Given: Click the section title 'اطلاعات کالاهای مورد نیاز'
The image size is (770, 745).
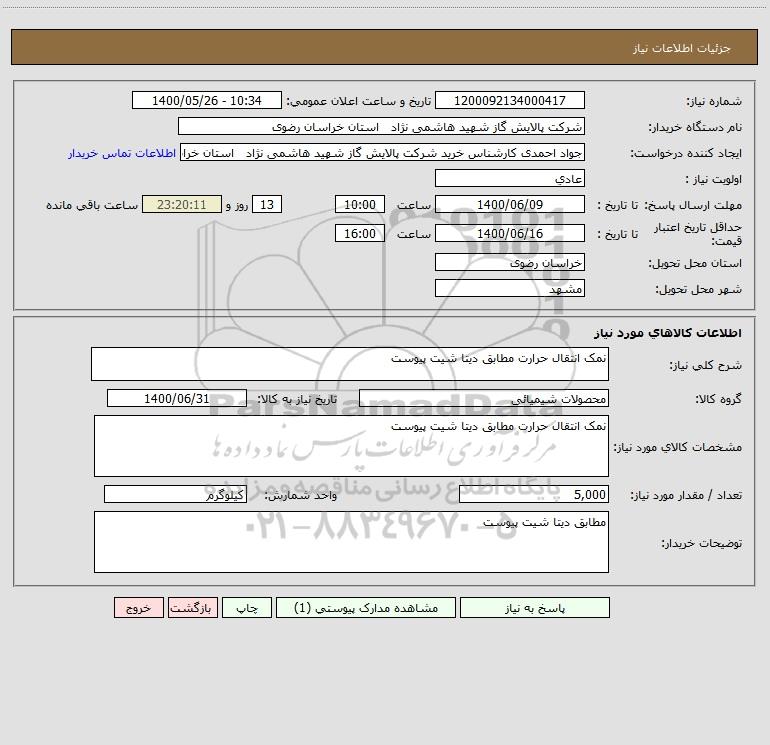Looking at the screenshot, I should 668,333.
